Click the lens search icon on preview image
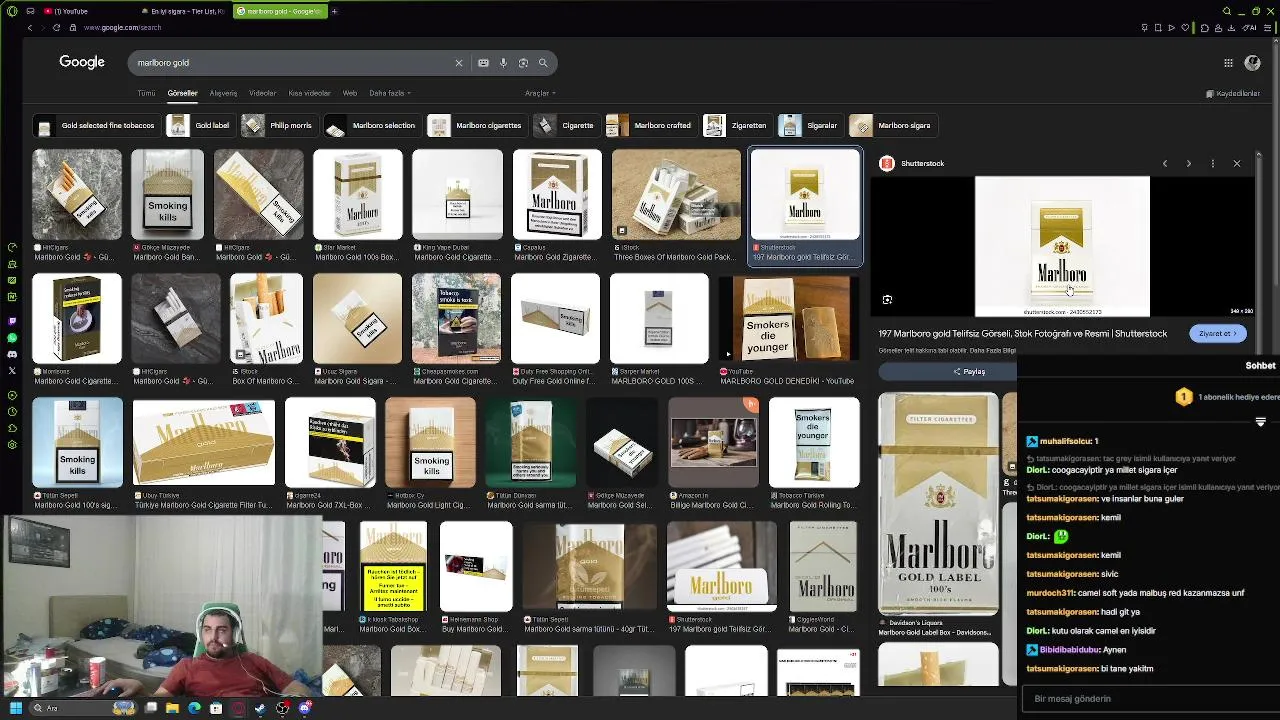The height and width of the screenshot is (720, 1280). 887,299
